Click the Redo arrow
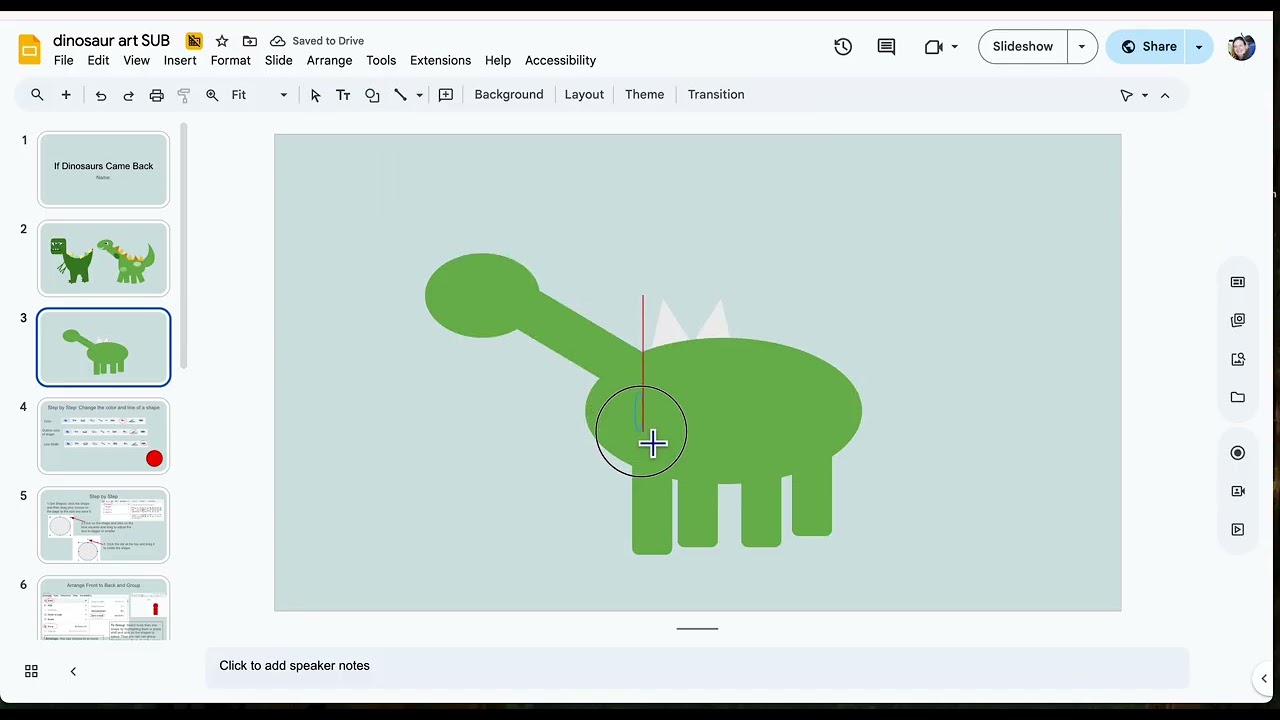Screen dimensions: 1280x720 coord(128,95)
